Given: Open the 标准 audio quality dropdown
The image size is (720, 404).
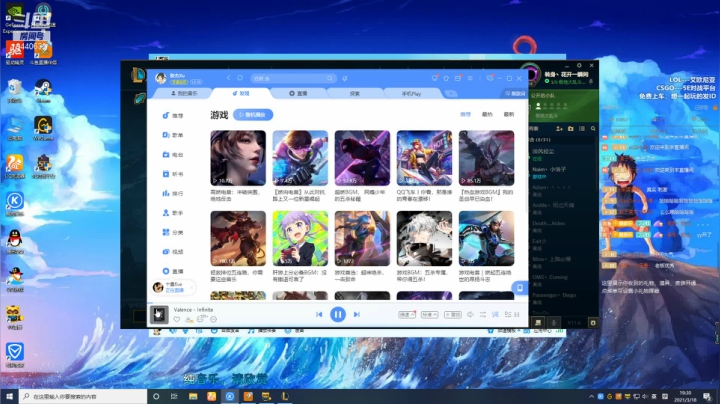Looking at the screenshot, I should point(429,314).
